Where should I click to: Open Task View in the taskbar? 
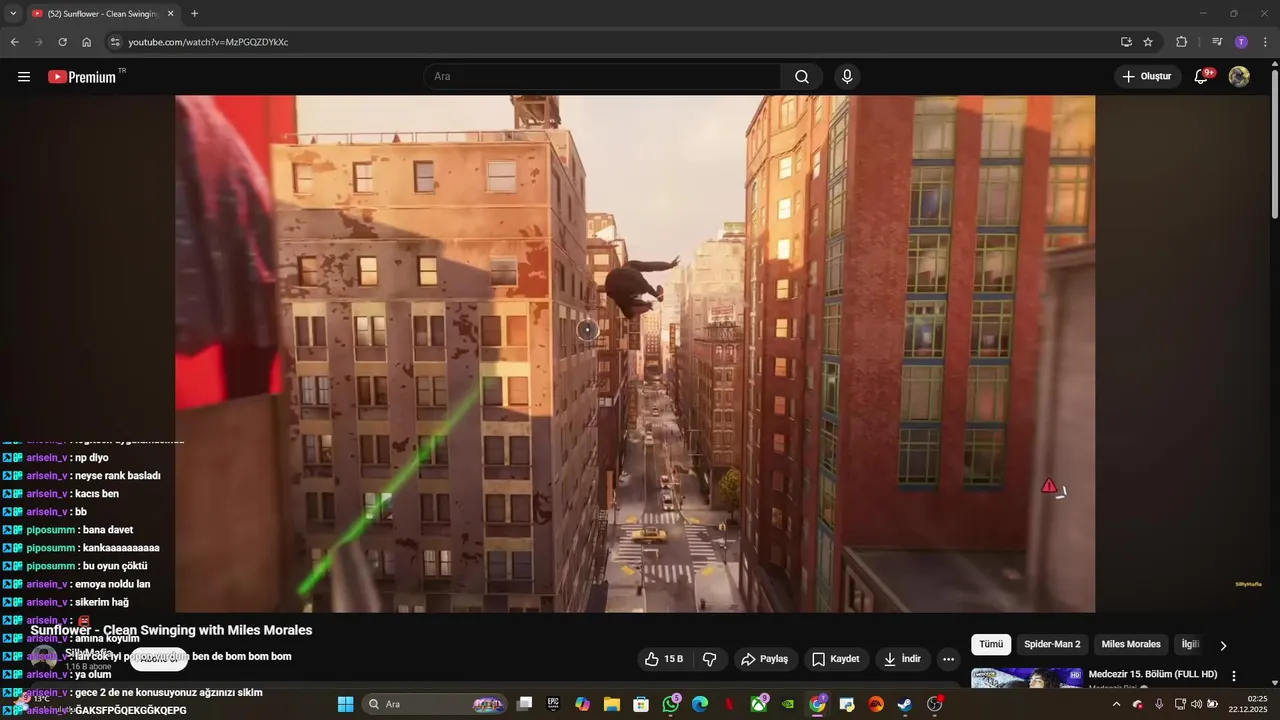[x=524, y=704]
